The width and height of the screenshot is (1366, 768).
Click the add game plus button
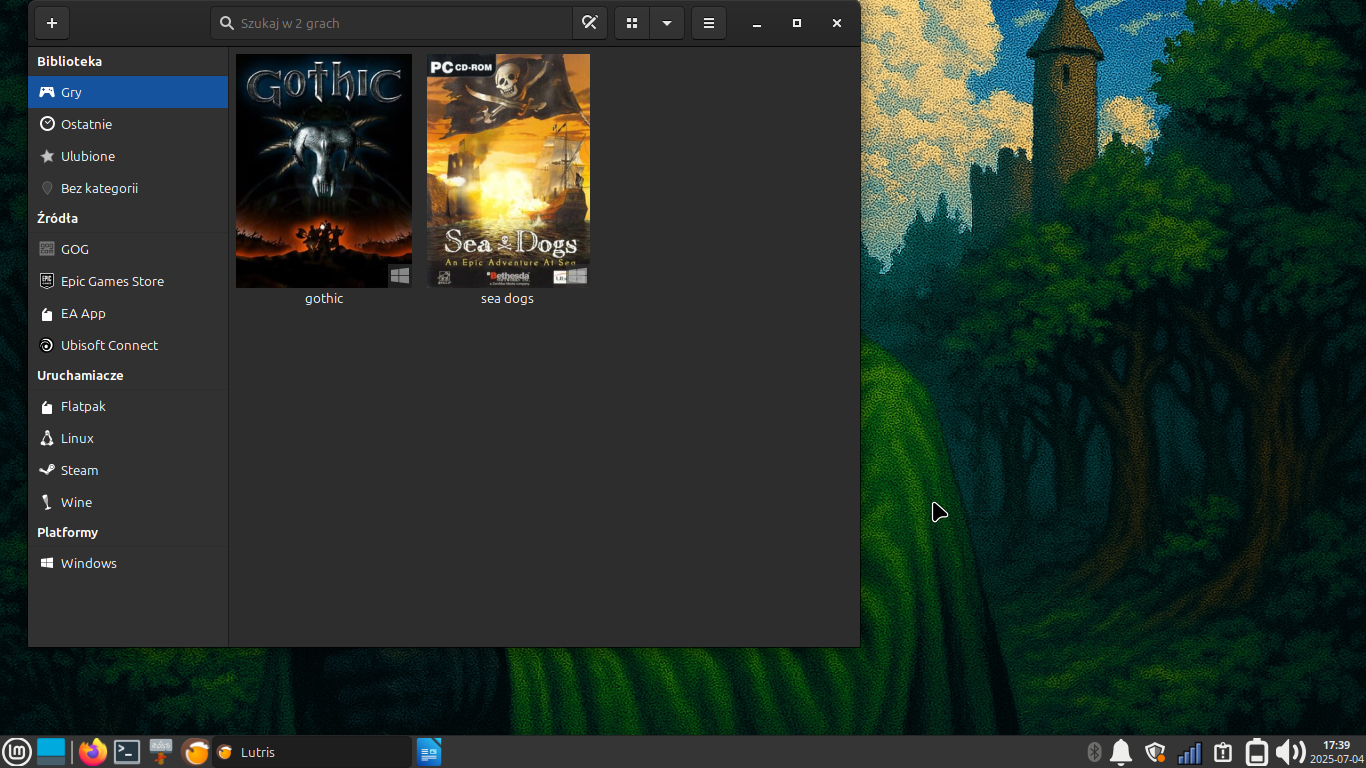point(52,23)
